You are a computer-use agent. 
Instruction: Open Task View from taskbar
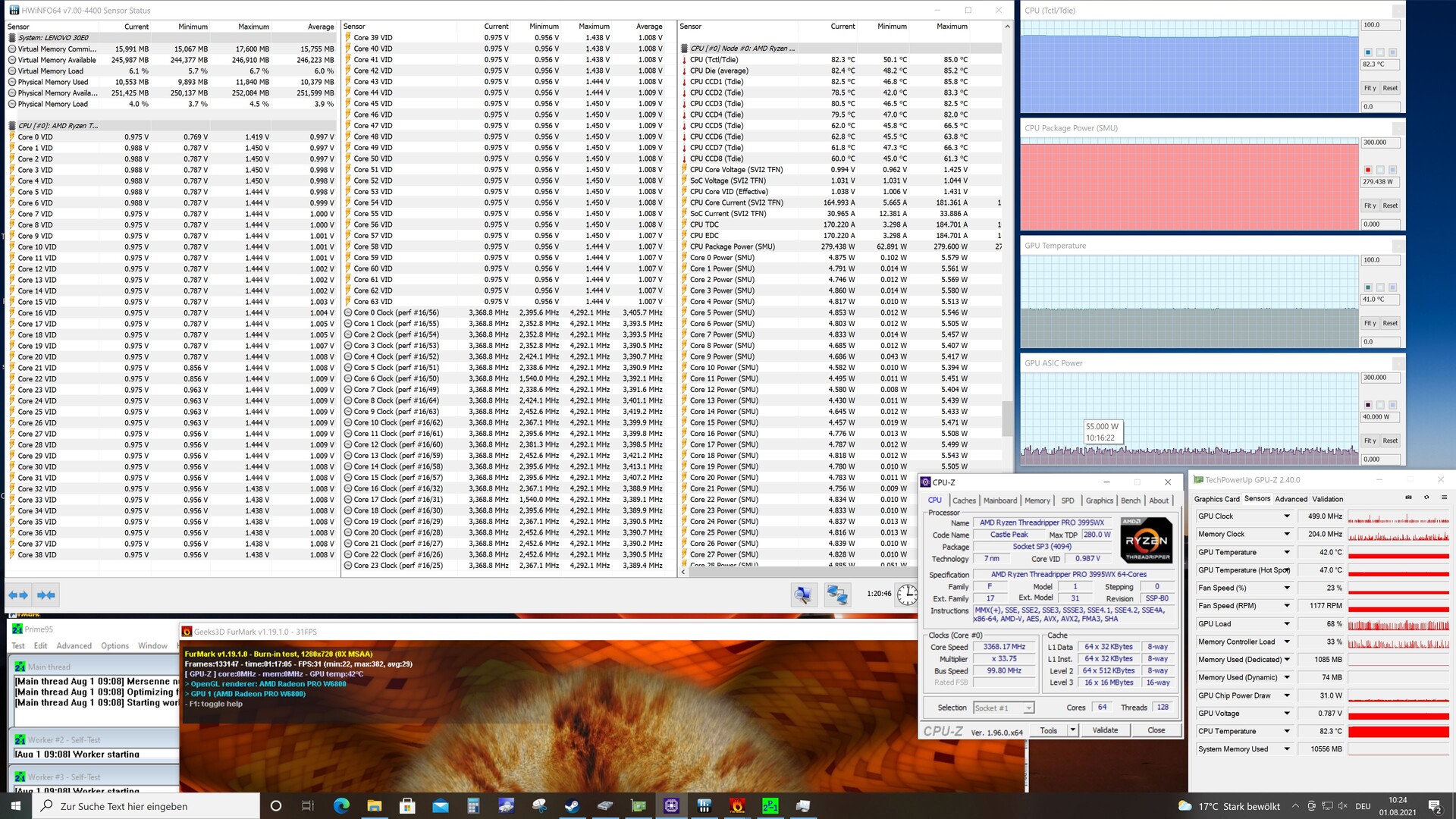coord(308,805)
